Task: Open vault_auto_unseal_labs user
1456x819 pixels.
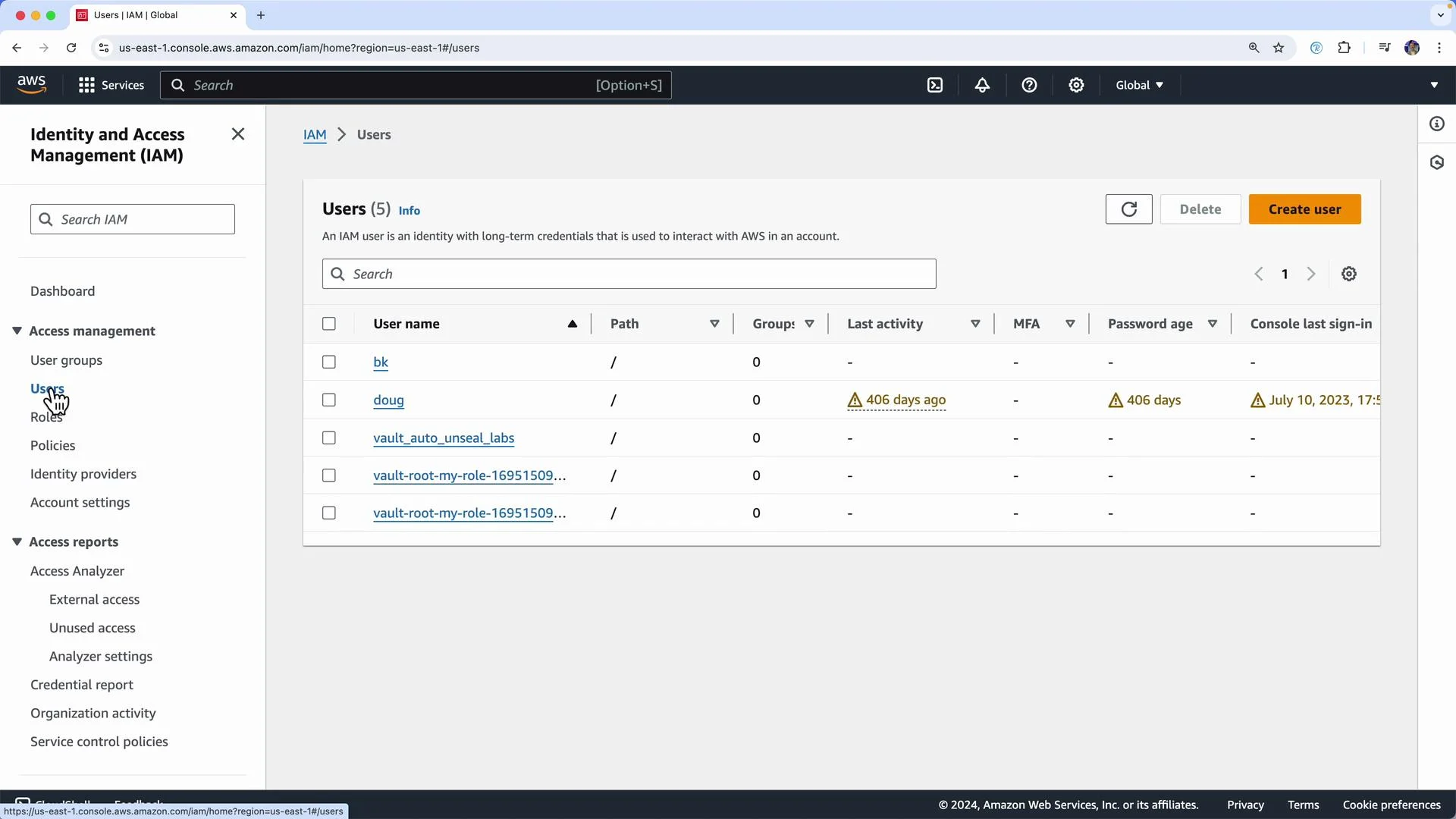Action: click(444, 438)
